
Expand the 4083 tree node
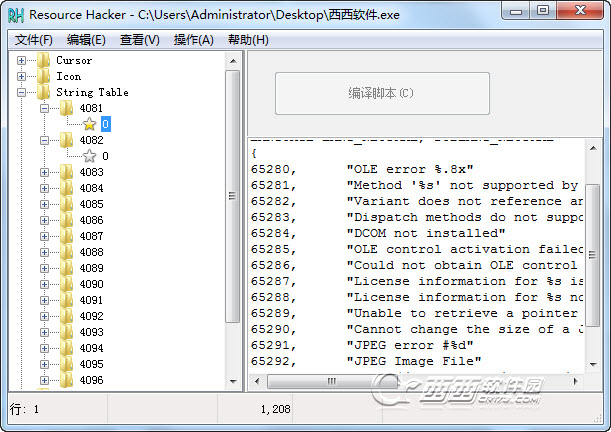click(x=44, y=172)
